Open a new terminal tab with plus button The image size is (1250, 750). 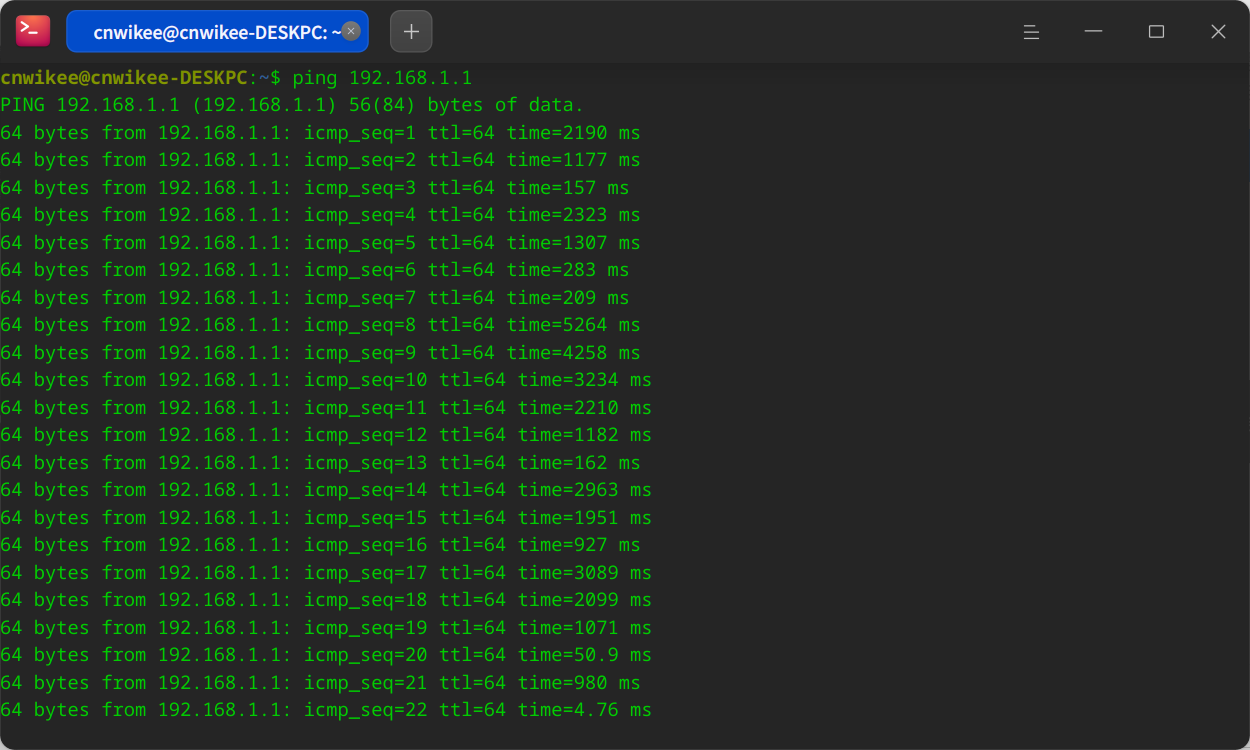click(x=411, y=31)
